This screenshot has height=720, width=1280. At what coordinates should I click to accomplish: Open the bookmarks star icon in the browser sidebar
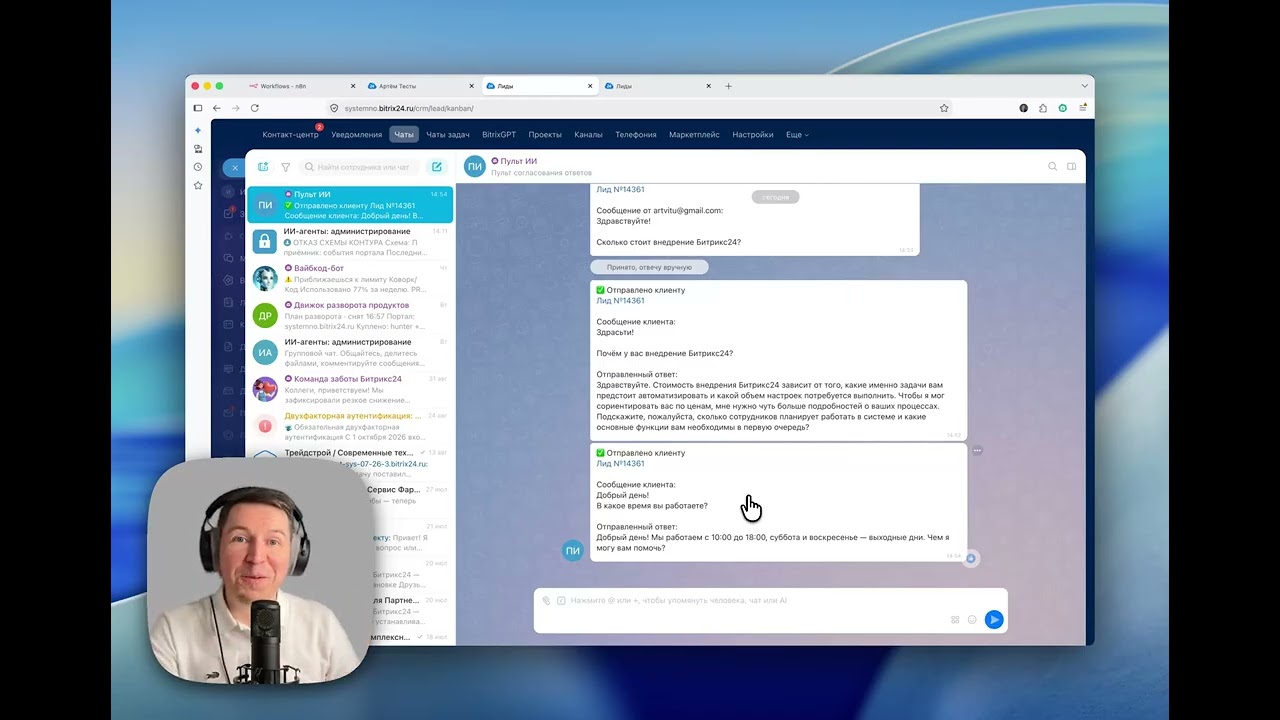click(198, 186)
